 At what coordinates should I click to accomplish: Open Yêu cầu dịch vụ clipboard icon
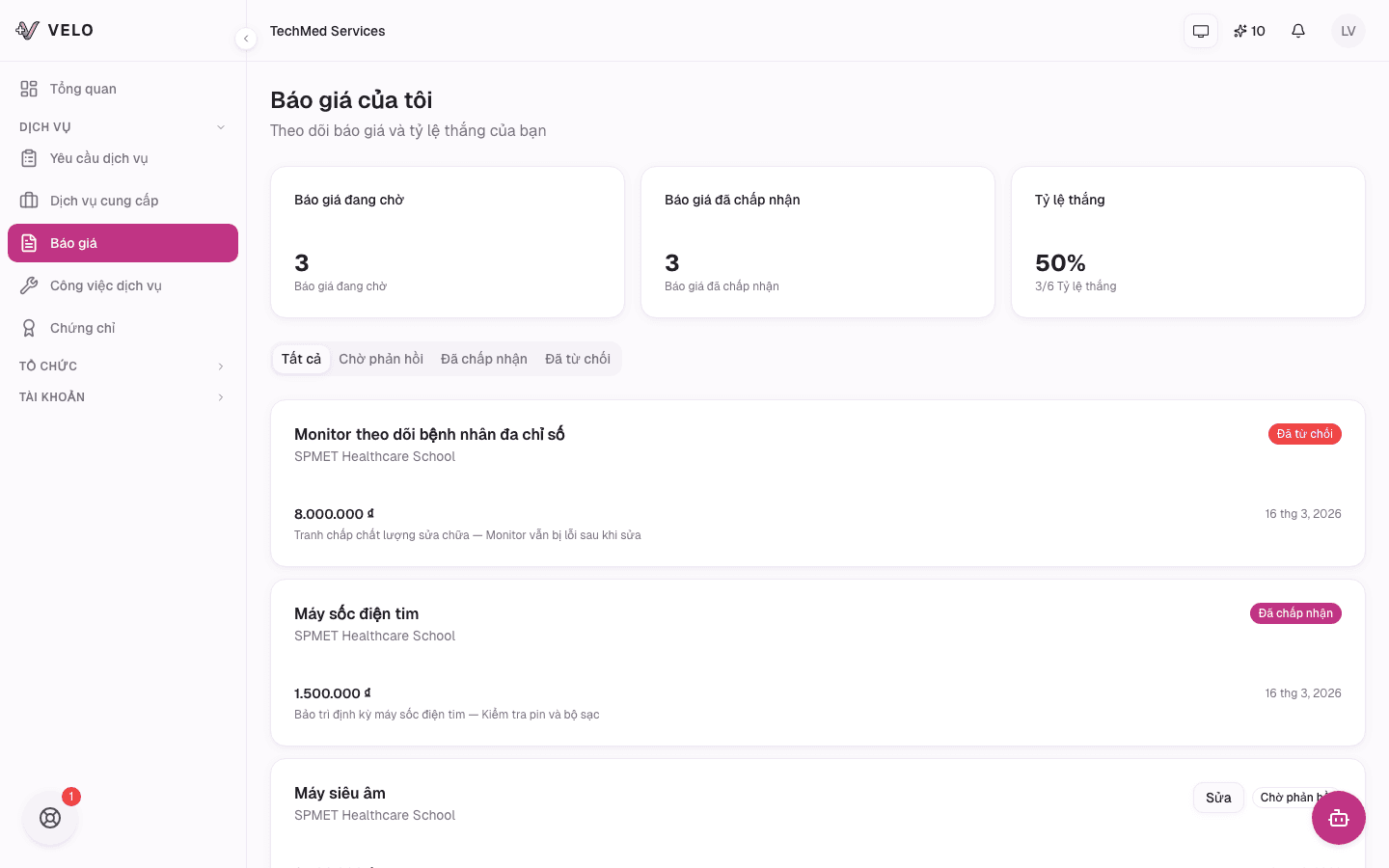coord(29,158)
